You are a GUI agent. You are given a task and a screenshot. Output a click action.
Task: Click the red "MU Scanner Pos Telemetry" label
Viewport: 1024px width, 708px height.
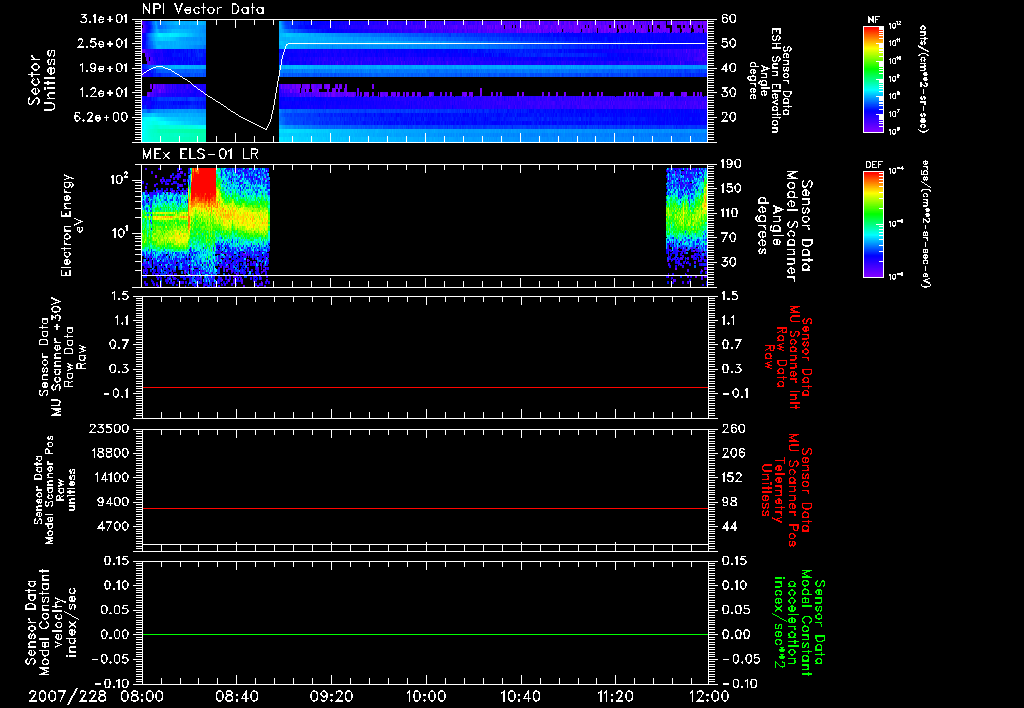(x=786, y=490)
